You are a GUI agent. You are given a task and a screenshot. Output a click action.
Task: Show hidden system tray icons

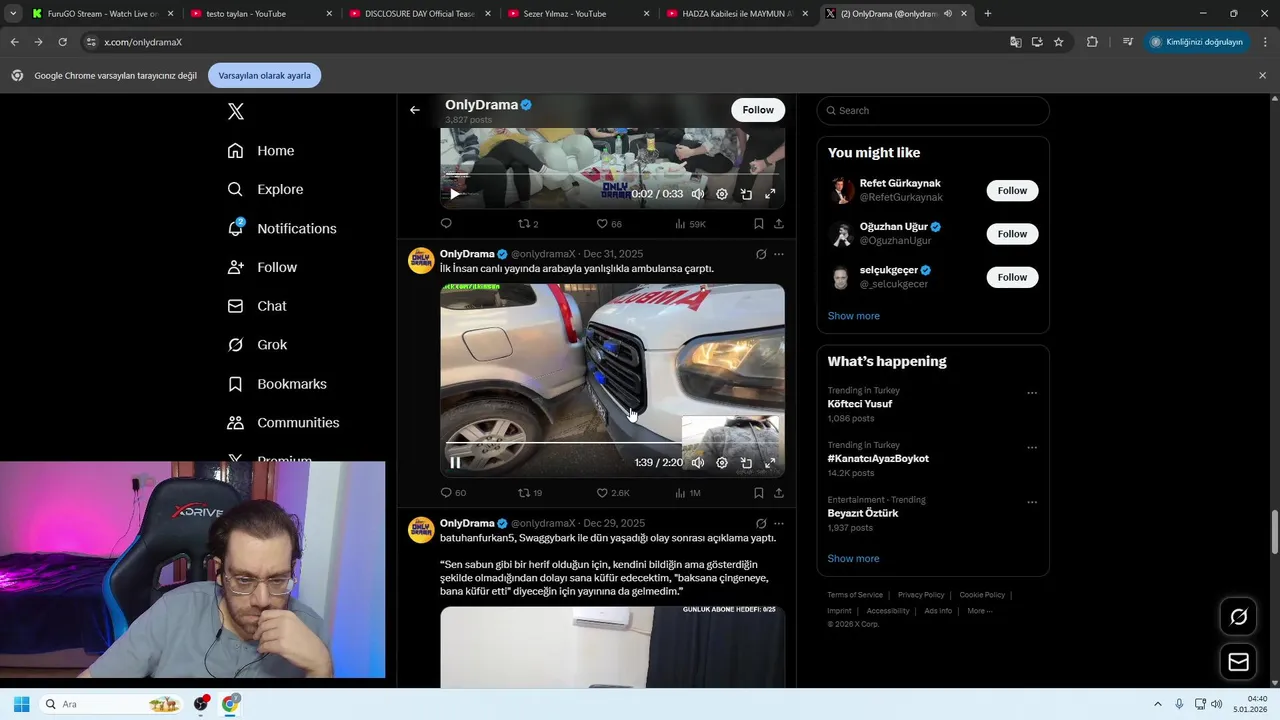click(1158, 704)
